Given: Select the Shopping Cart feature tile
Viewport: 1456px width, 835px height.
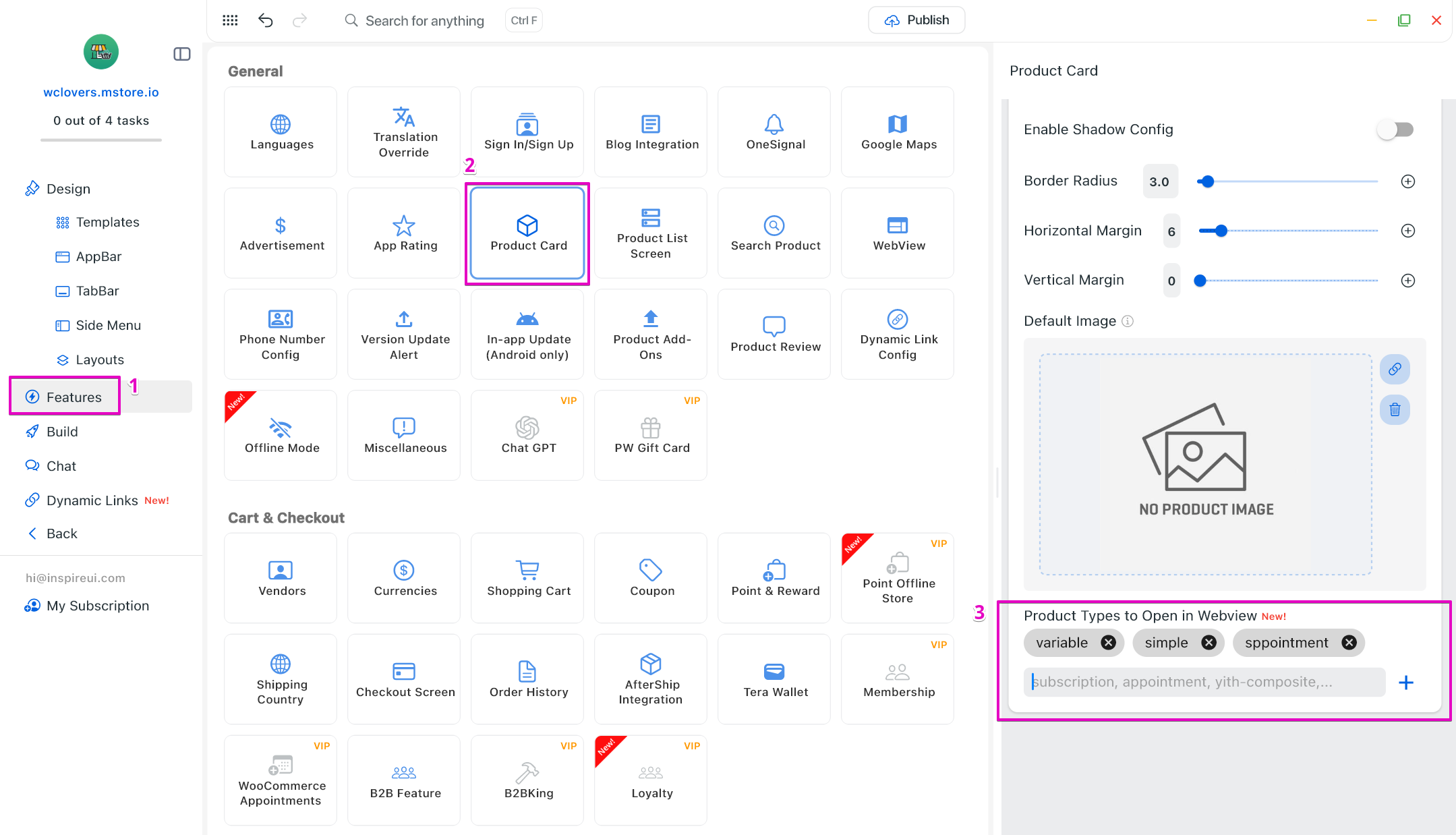Looking at the screenshot, I should [x=528, y=578].
